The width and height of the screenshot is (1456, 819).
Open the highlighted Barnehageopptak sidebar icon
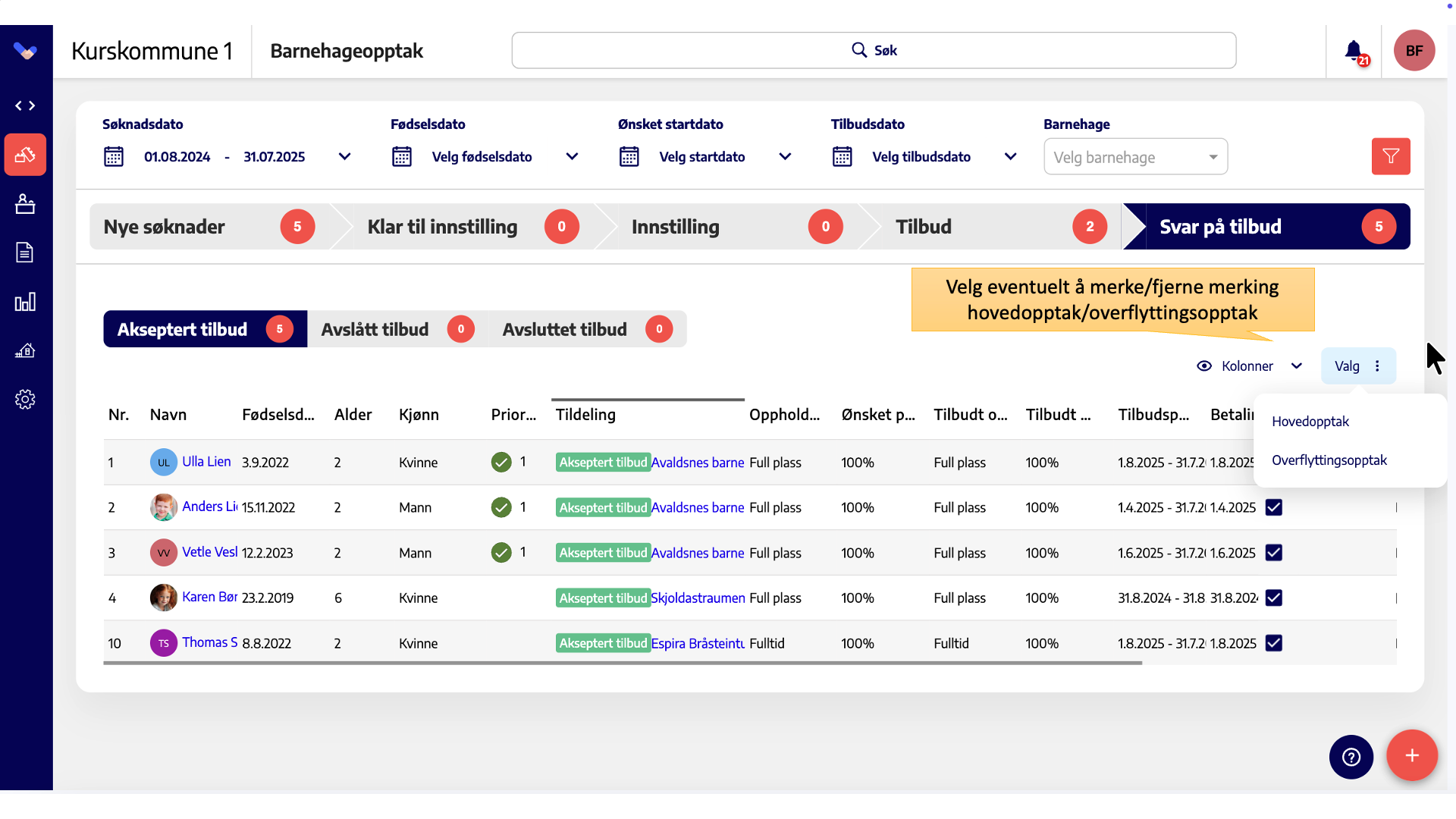click(25, 155)
